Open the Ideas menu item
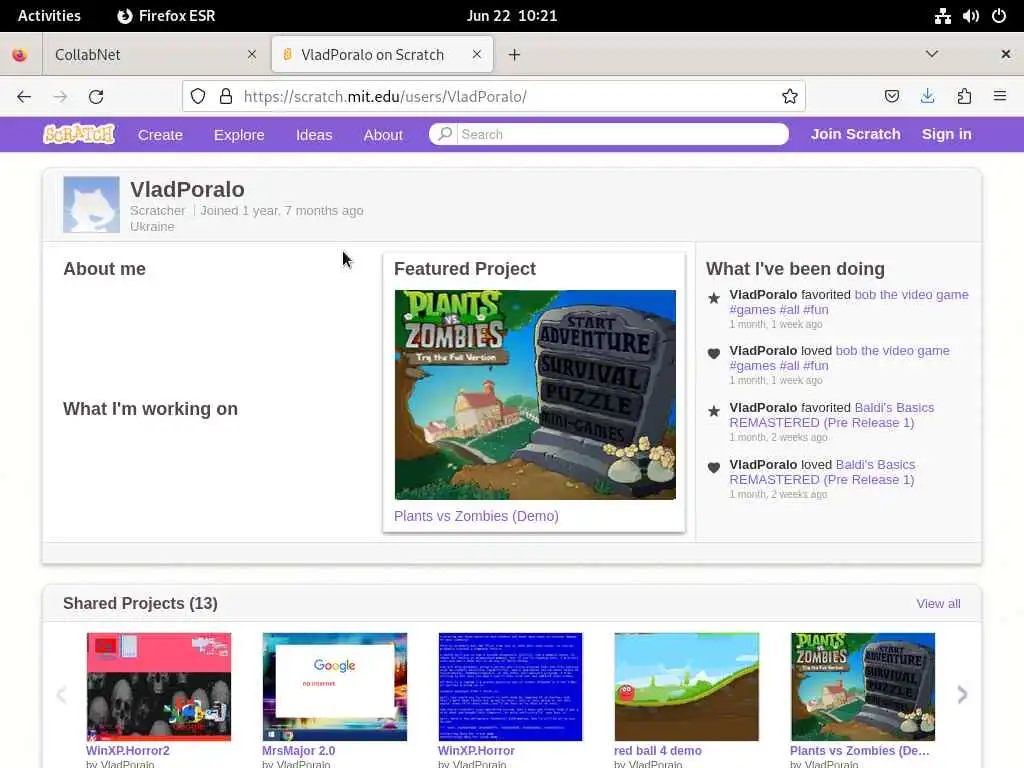Viewport: 1024px width, 768px height. coord(314,135)
